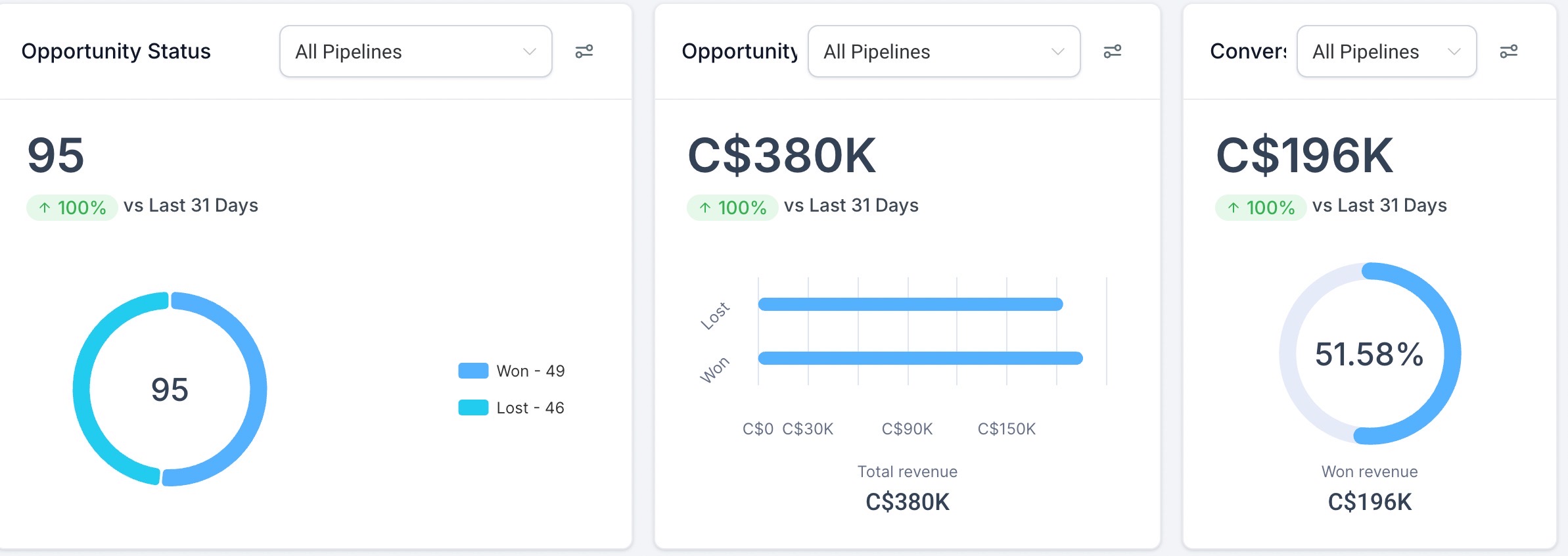Screen dimensions: 1568x556
Task: Open the All Pipelines dropdown on Opportunity Status
Action: [415, 51]
